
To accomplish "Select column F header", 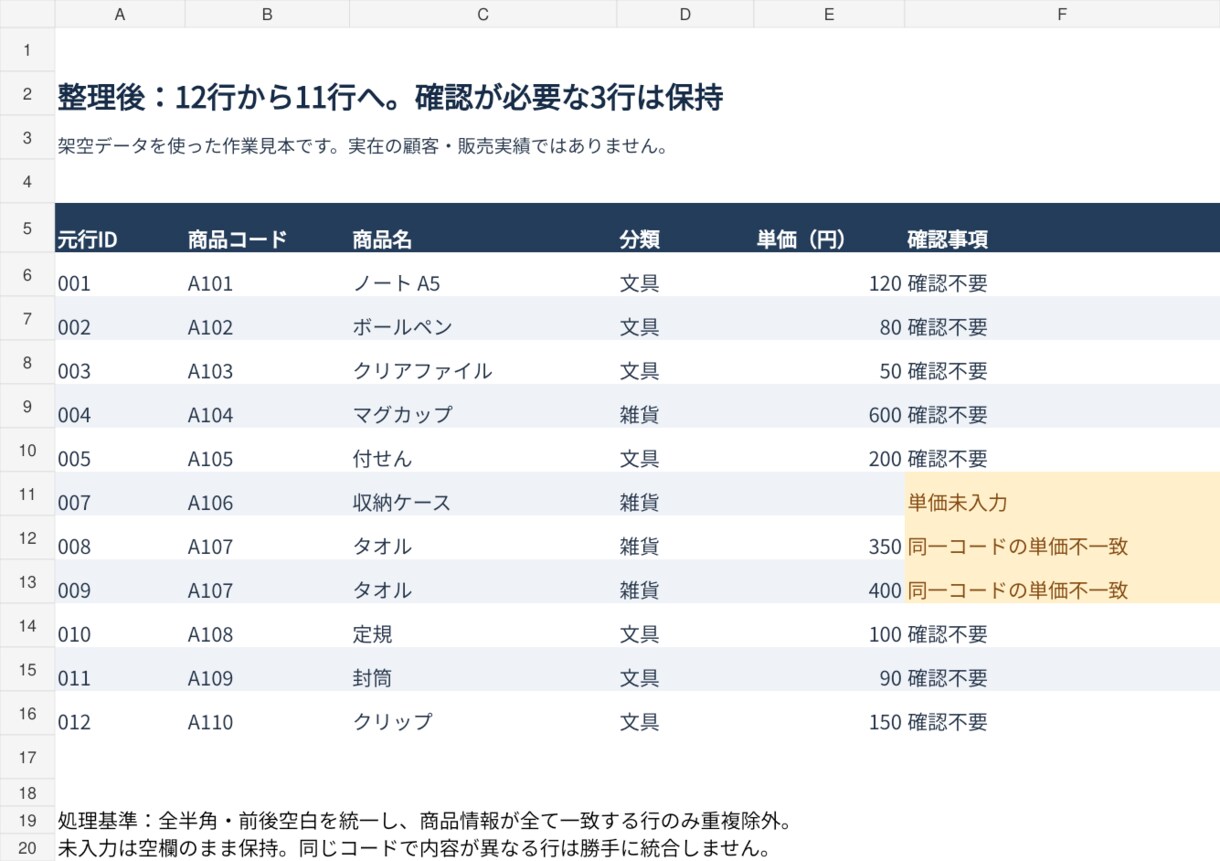I will 1062,14.
